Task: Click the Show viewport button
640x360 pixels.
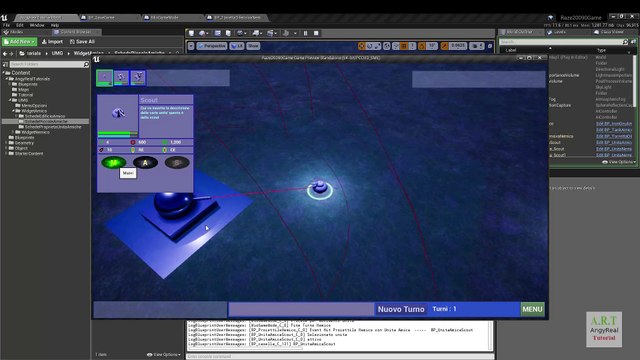Action: click(x=253, y=46)
